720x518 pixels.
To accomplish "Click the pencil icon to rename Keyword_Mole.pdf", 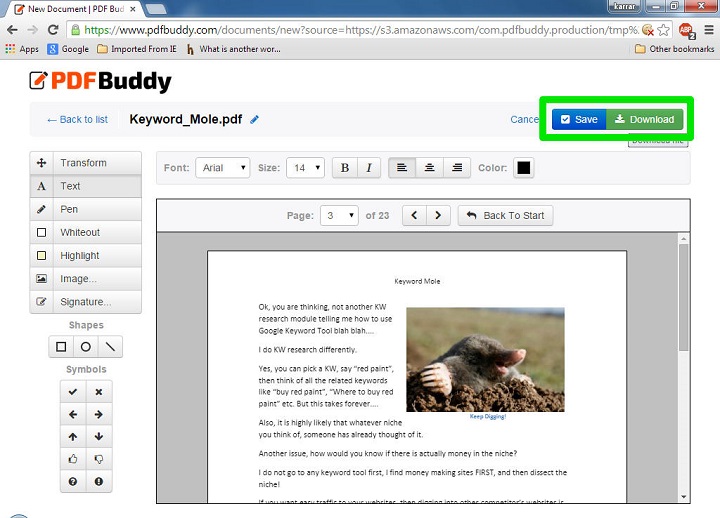I will tap(254, 119).
